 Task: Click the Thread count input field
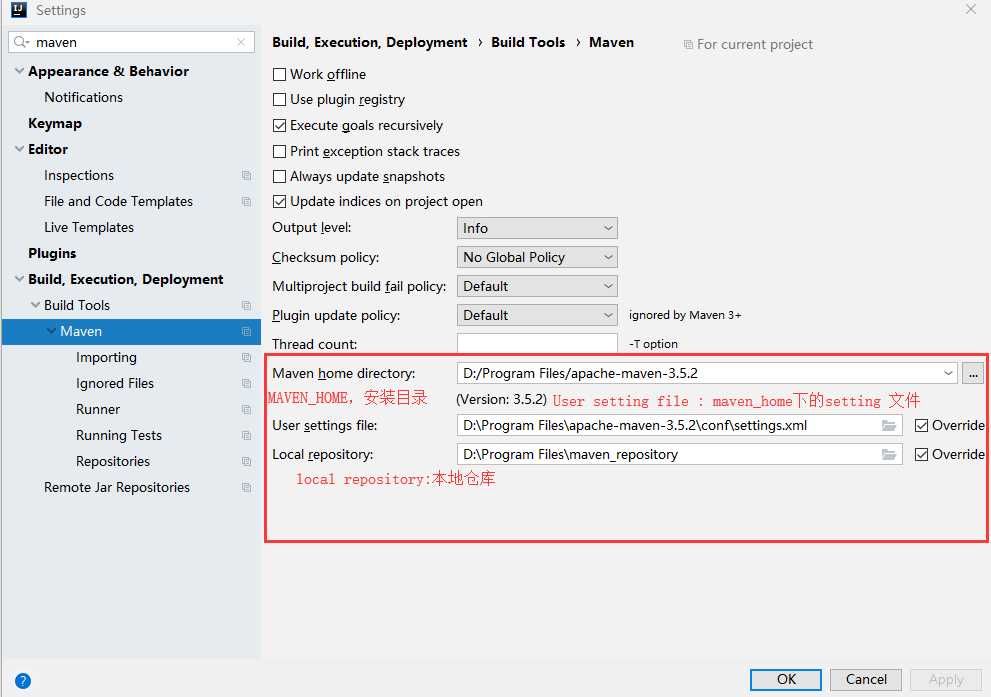537,345
